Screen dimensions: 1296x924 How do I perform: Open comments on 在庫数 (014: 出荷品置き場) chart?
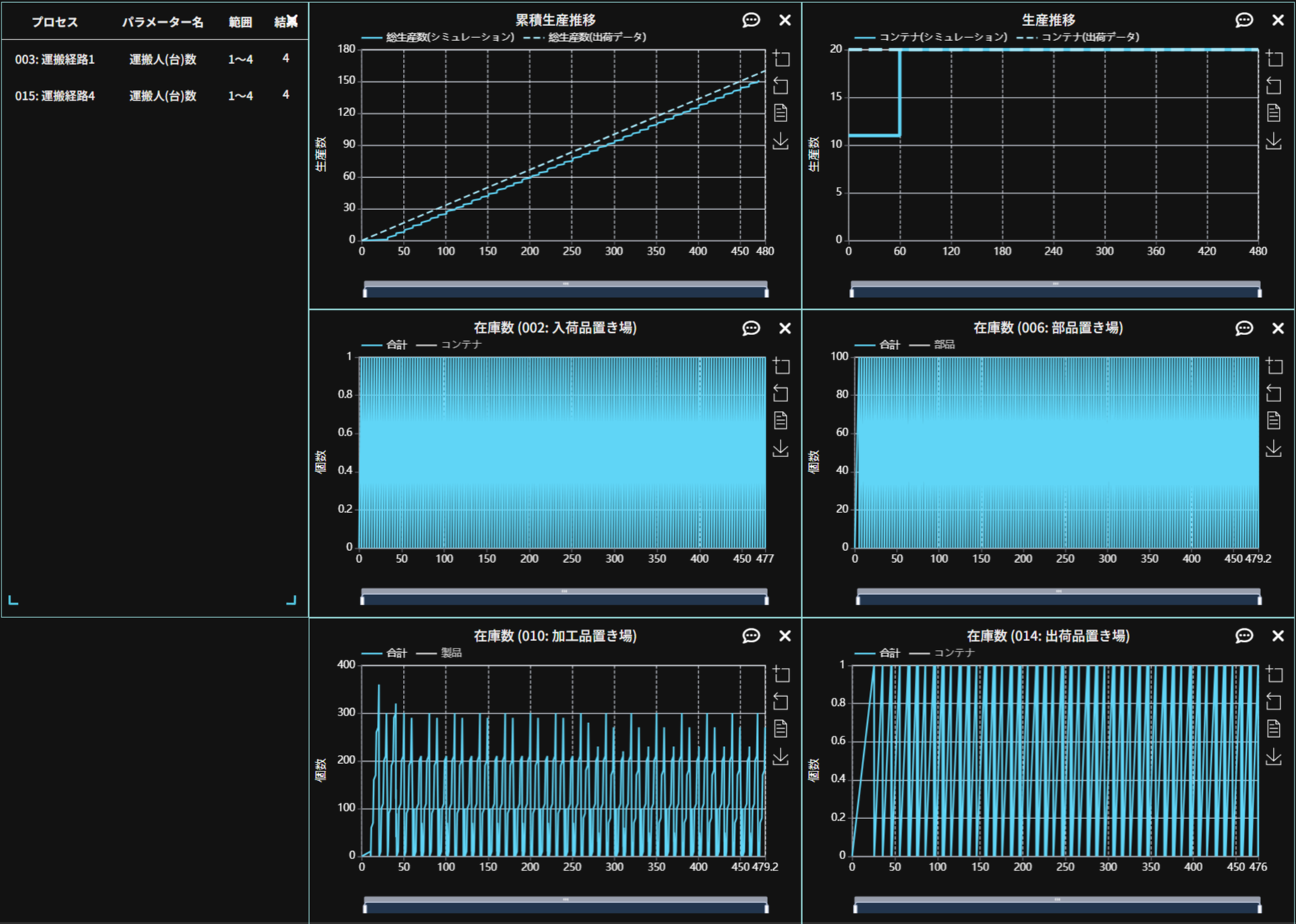pyautogui.click(x=1244, y=636)
